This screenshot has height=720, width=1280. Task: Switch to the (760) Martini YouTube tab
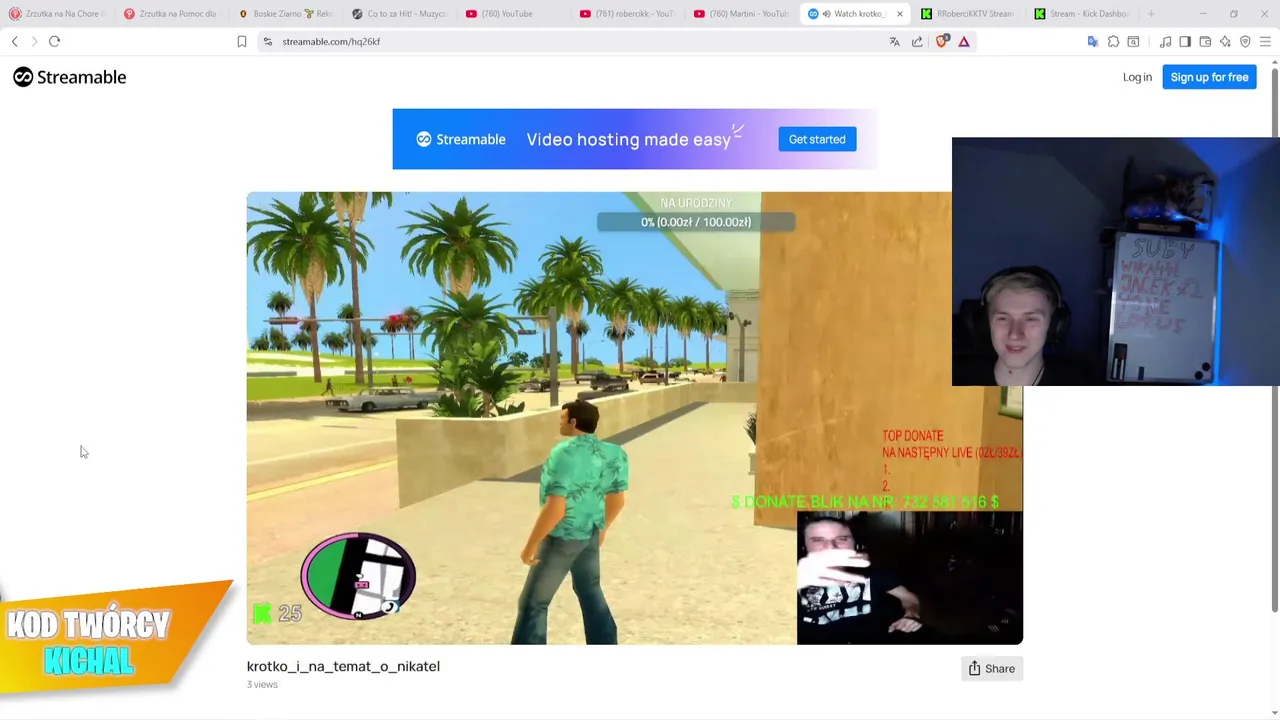[x=741, y=14]
